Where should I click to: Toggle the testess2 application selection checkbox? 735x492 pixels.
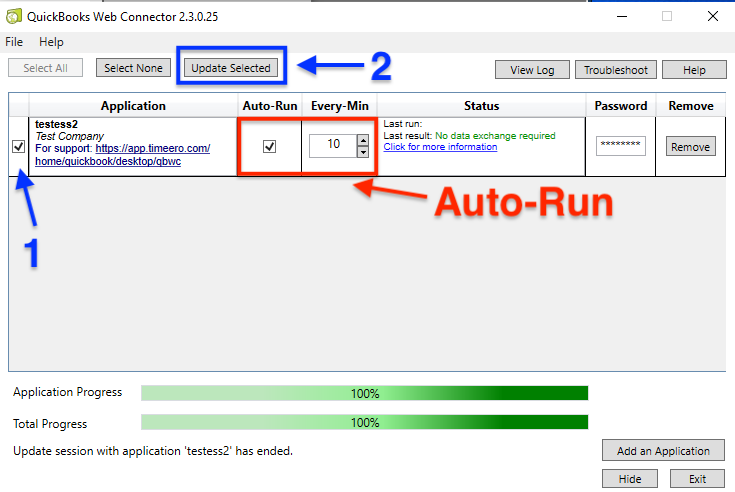[18, 146]
